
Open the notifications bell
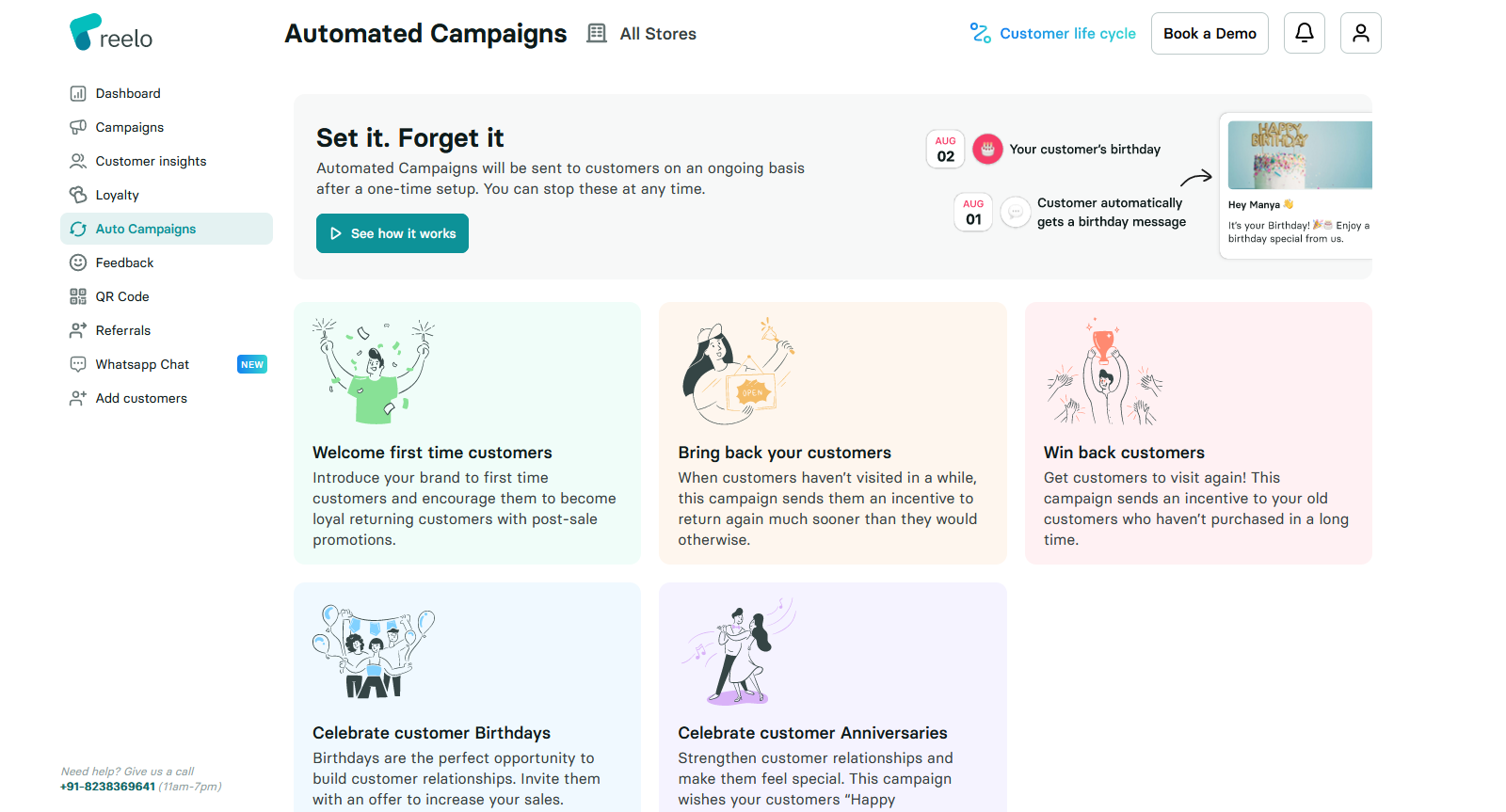click(x=1304, y=32)
